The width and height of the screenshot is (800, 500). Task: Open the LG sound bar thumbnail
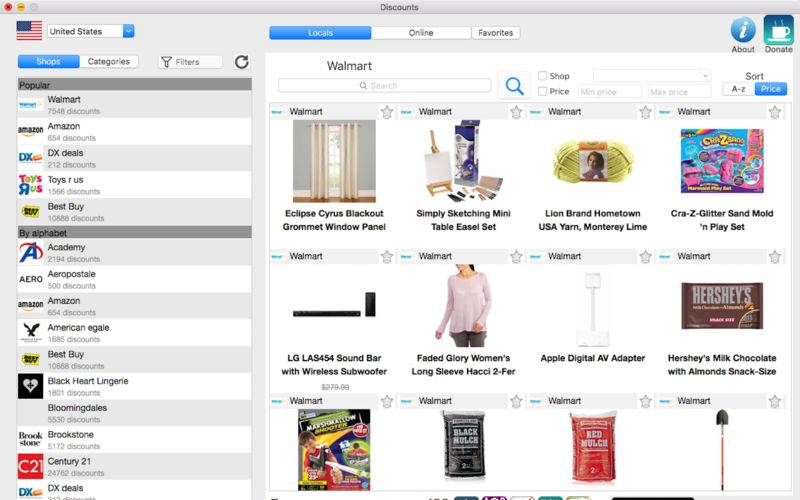pos(334,305)
